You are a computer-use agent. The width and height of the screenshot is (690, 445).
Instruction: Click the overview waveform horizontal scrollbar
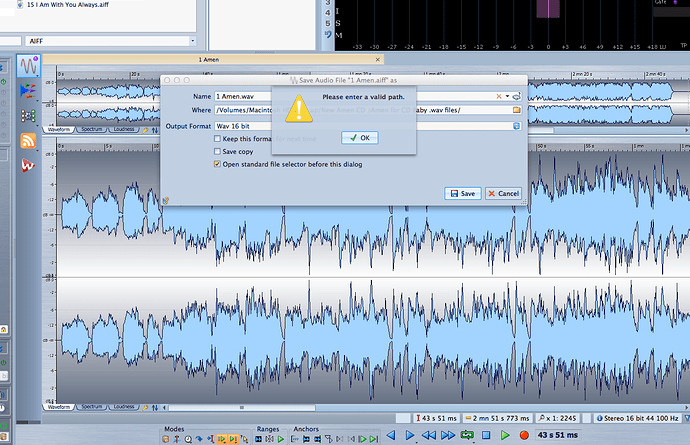(x=540, y=130)
